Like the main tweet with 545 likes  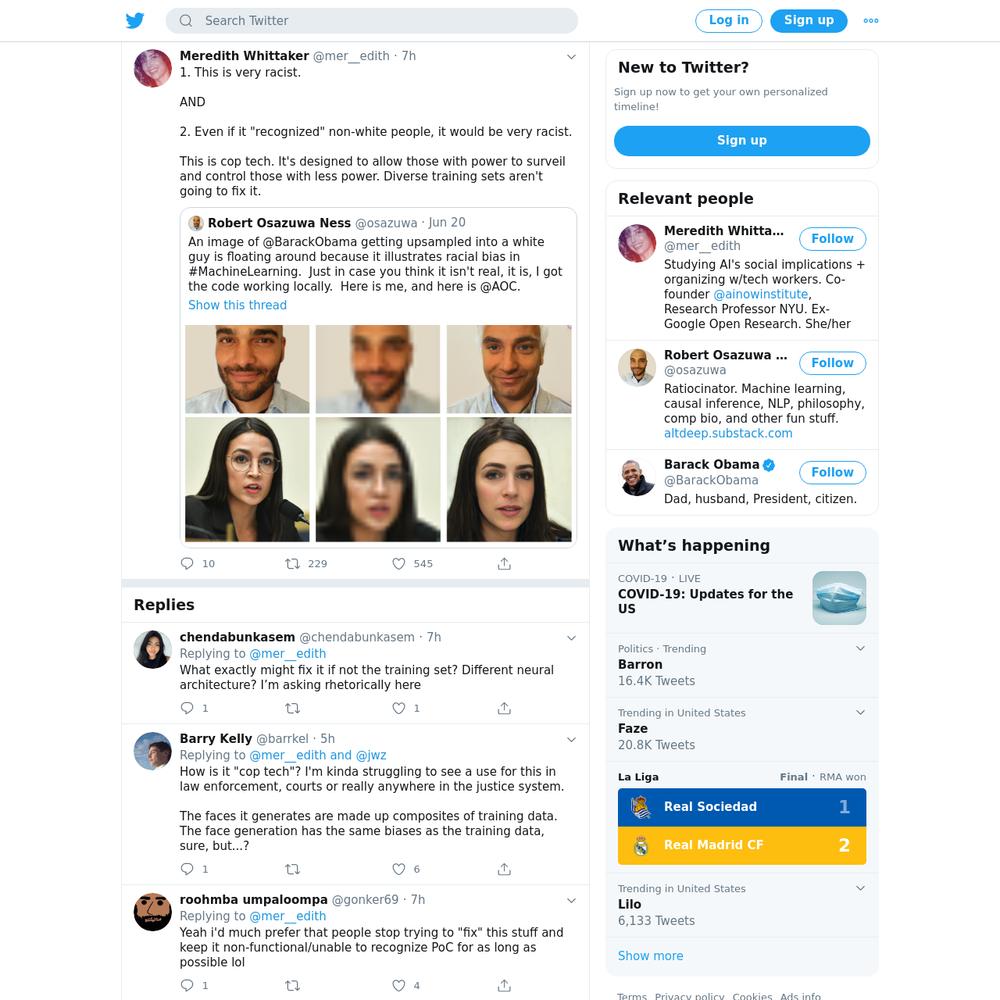[x=399, y=564]
